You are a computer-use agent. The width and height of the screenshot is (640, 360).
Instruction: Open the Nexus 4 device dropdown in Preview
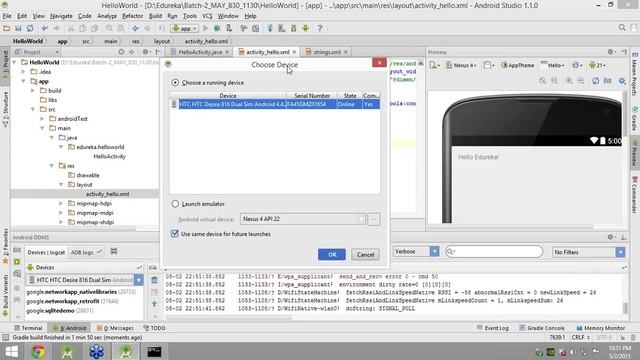462,65
